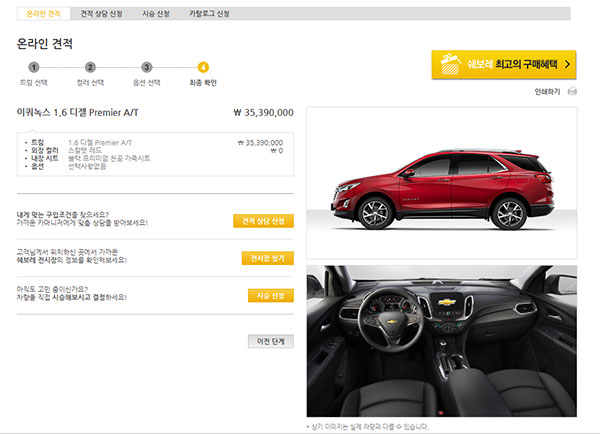Click the ₩ 0 color price
Viewport: 600px width, 434px height.
(x=277, y=151)
